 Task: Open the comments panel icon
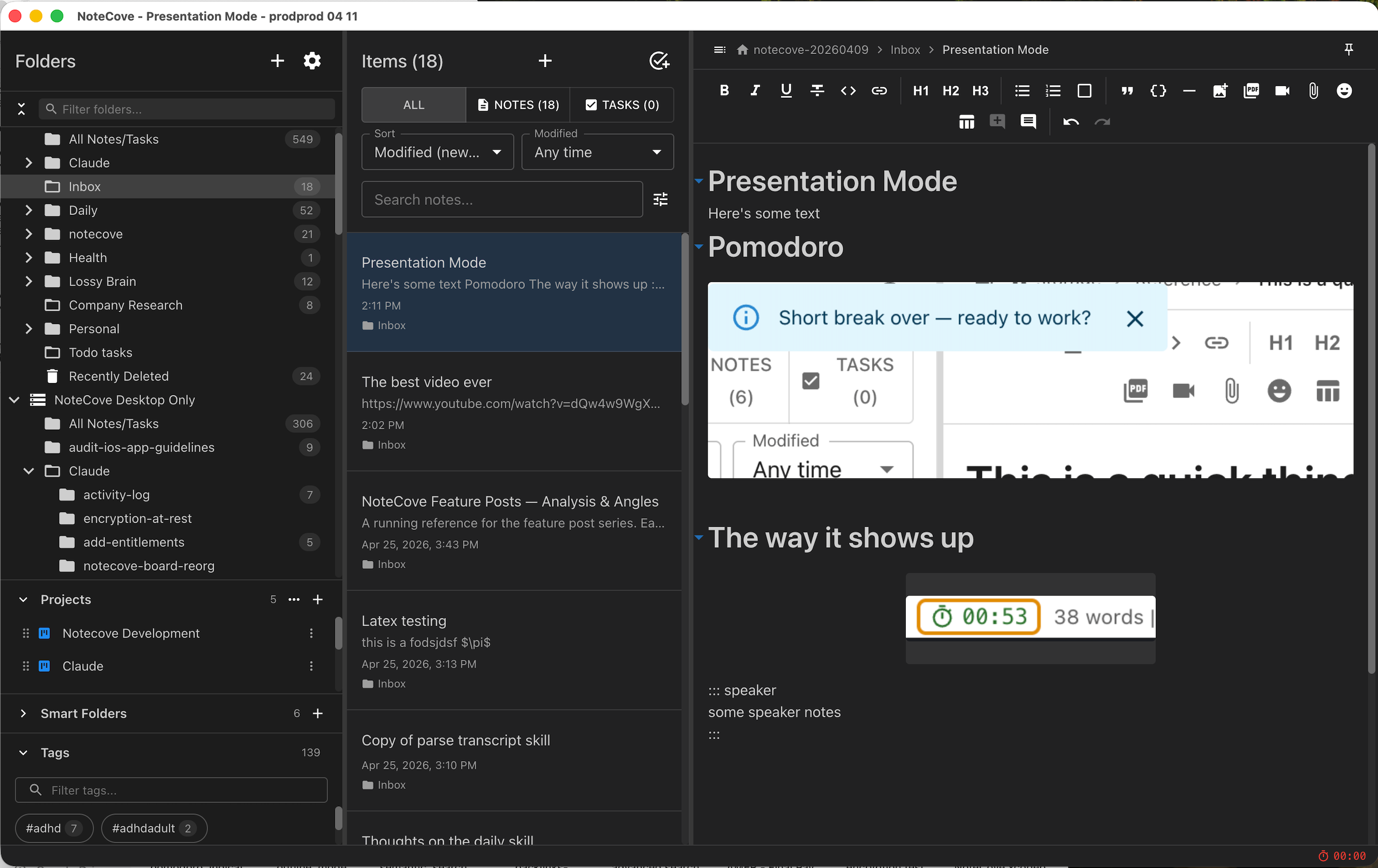[1029, 121]
